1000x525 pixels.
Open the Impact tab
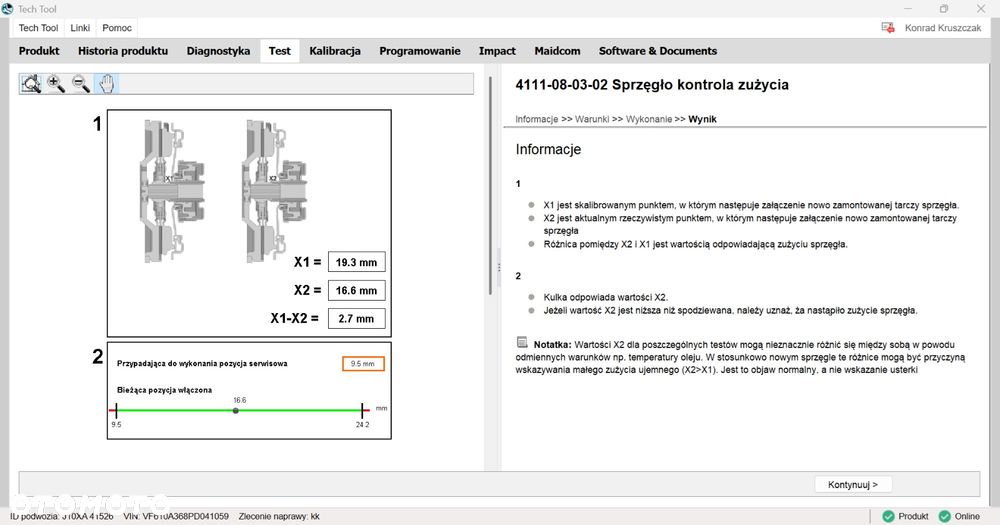[x=497, y=51]
